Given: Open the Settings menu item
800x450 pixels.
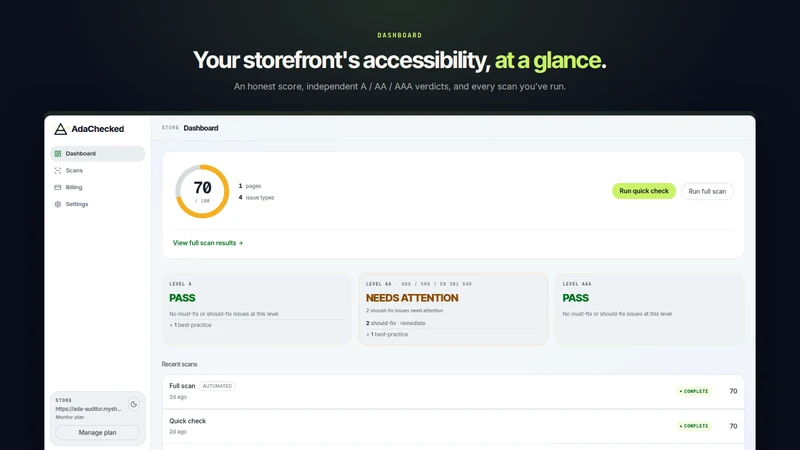Looking at the screenshot, I should tap(97, 204).
